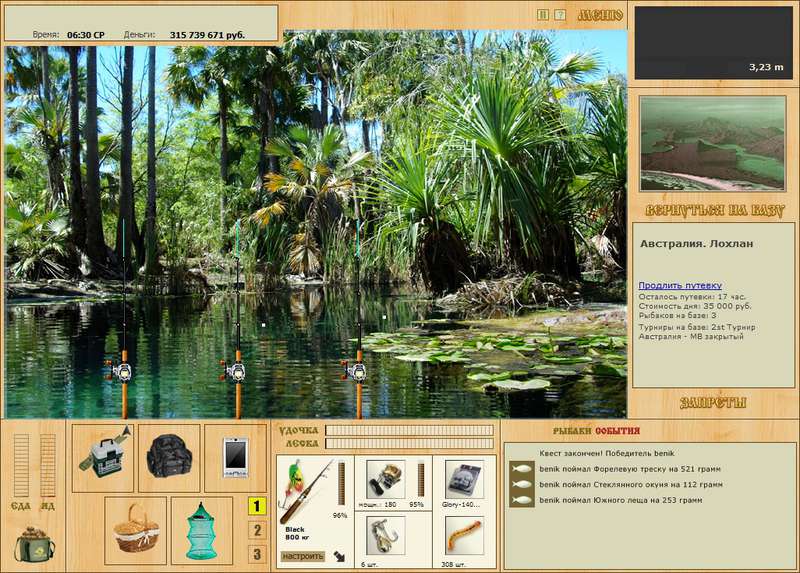The width and height of the screenshot is (800, 573).
Task: Click the Продлить путевку link
Action: [680, 285]
